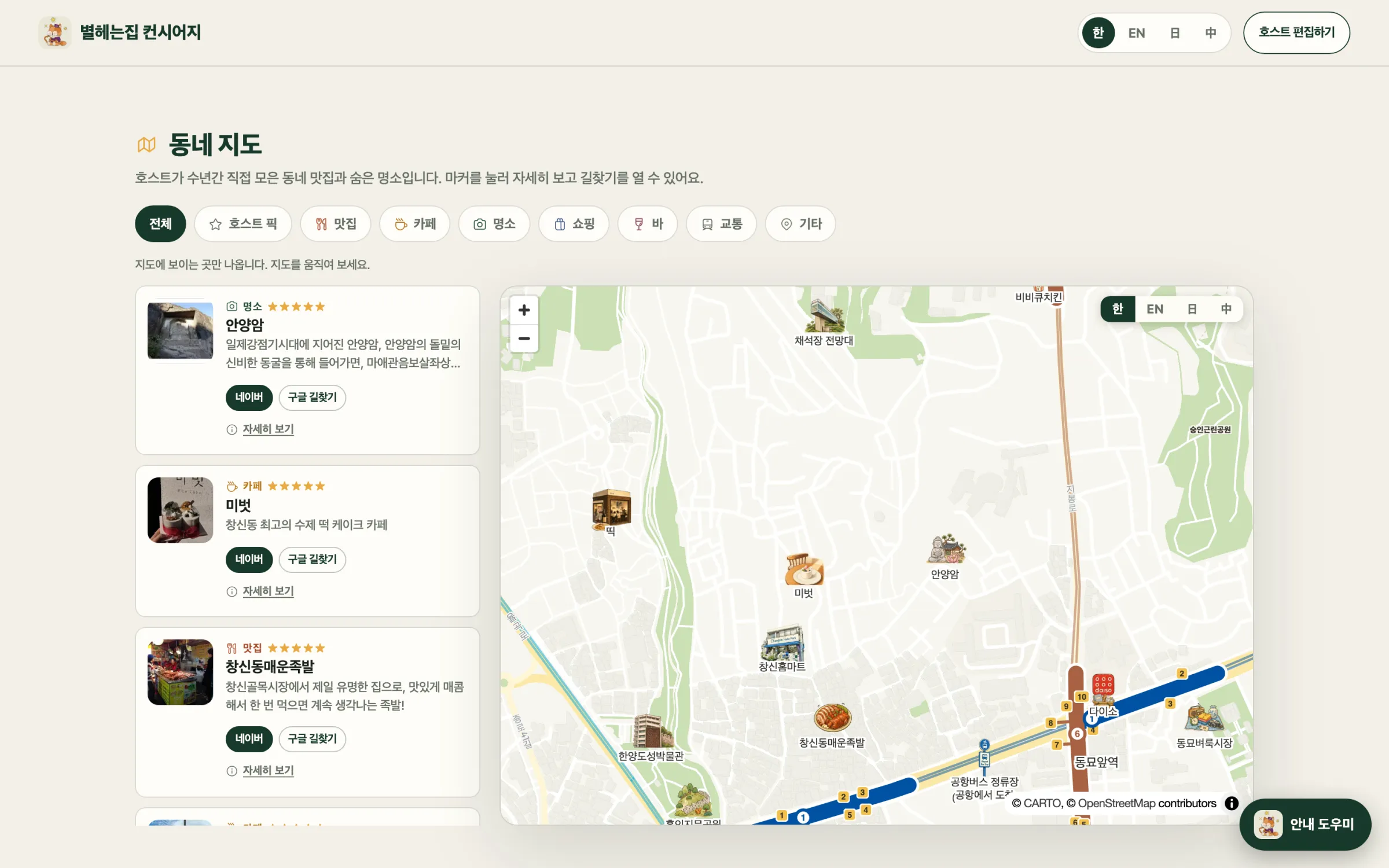This screenshot has width=1389, height=868.
Task: Zoom out the map with minus button
Action: pos(524,339)
